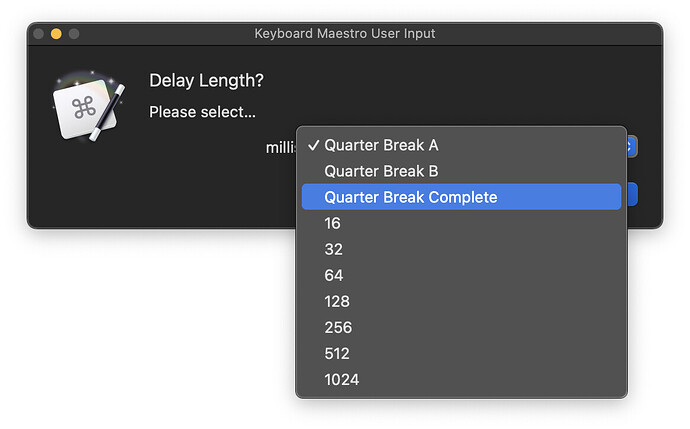Pick the 64 option in the popup
The image size is (690, 429).
[x=334, y=275]
